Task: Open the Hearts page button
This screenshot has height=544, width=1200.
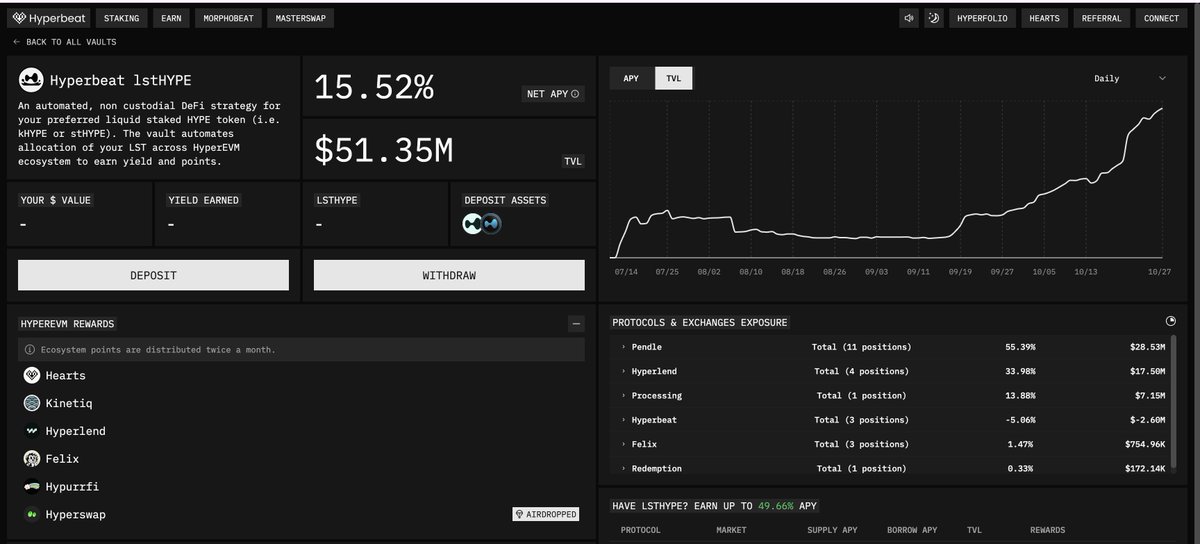Action: [x=1043, y=18]
